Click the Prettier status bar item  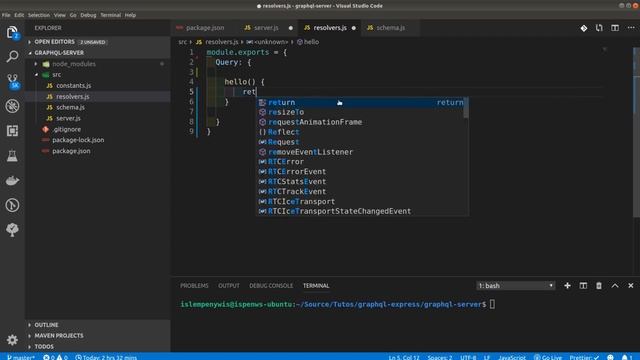pyautogui.click(x=584, y=357)
